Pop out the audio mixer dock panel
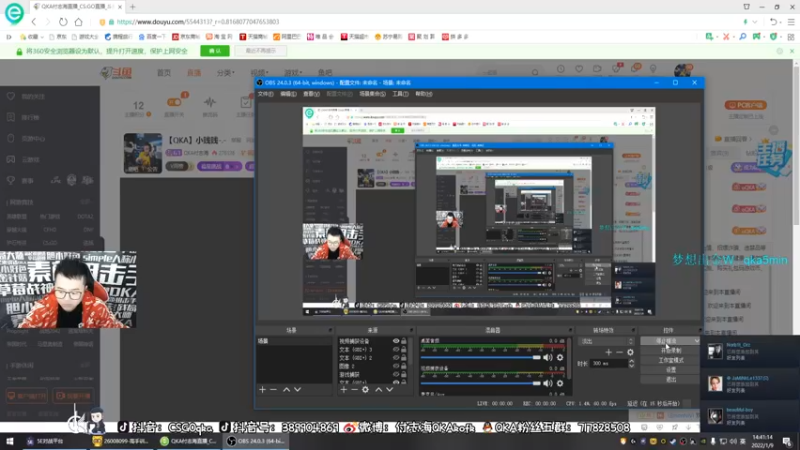This screenshot has height=450, width=800. (570, 330)
